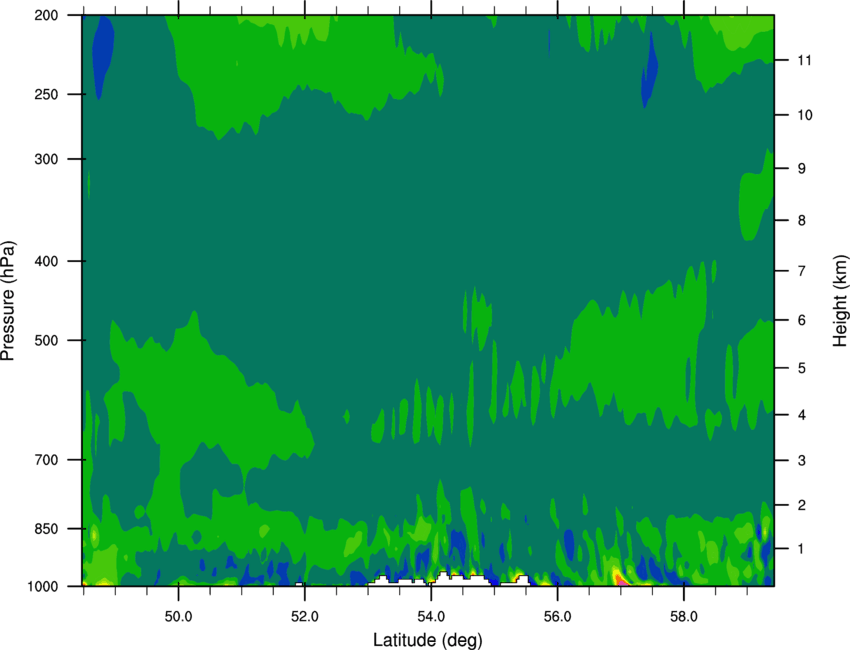
Task: Click the 'Pressure (hPa)' axis title
Action: [8, 301]
